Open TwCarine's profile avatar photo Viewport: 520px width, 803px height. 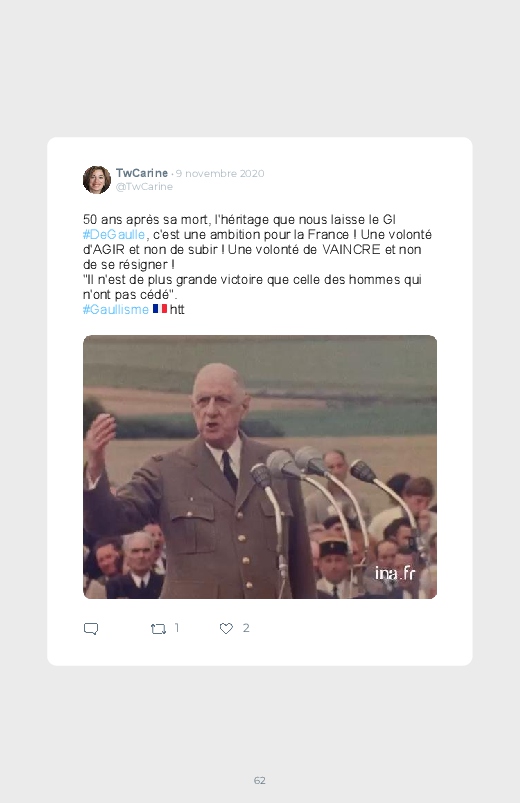[x=97, y=180]
